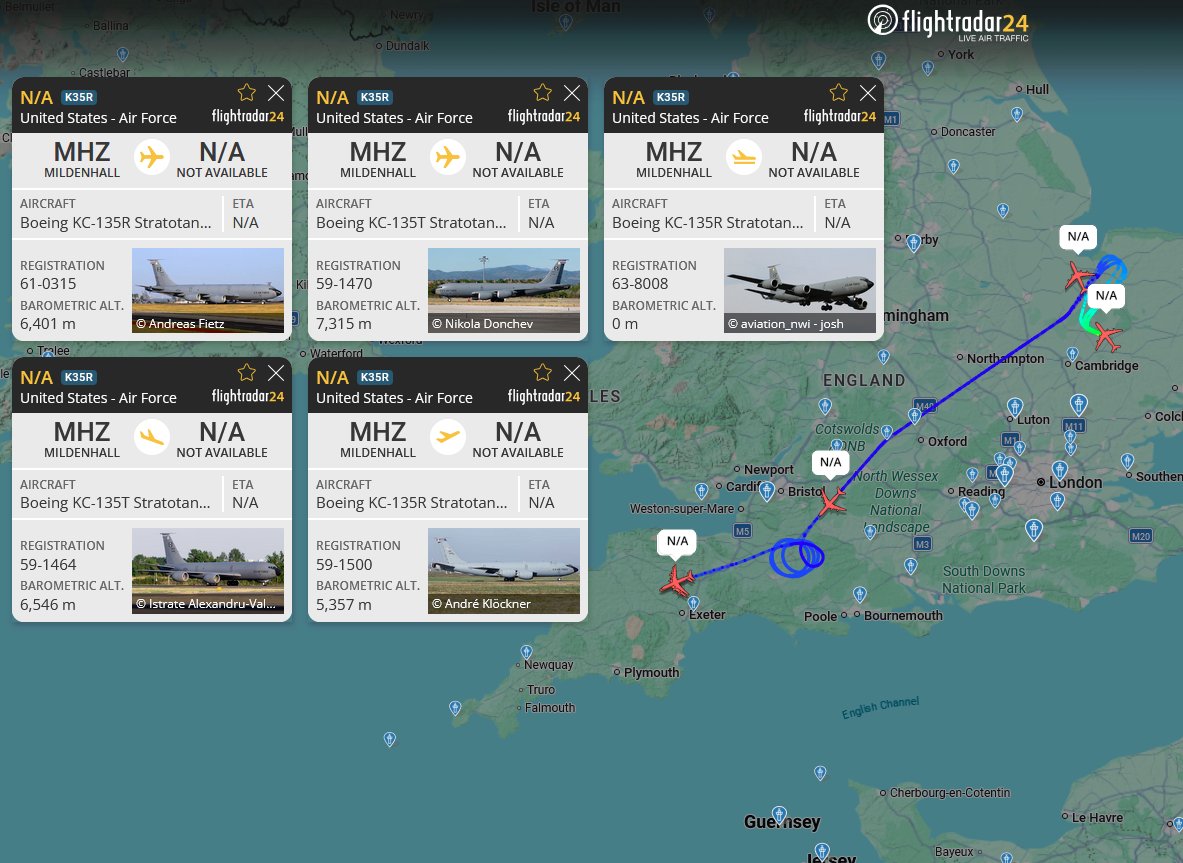This screenshot has width=1183, height=863.
Task: Close the 59-1470 flight card
Action: tap(572, 93)
